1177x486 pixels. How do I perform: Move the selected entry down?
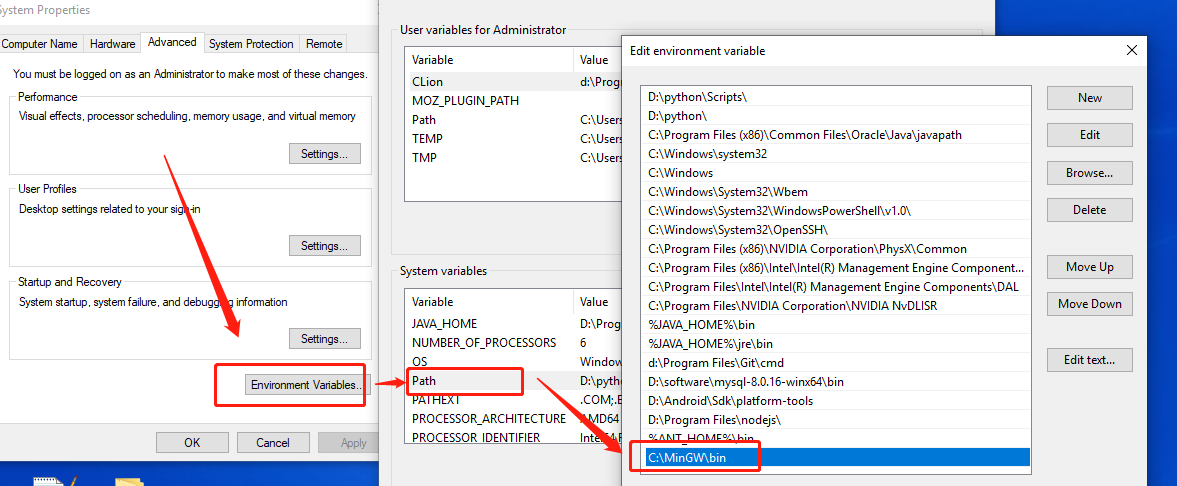(1089, 303)
